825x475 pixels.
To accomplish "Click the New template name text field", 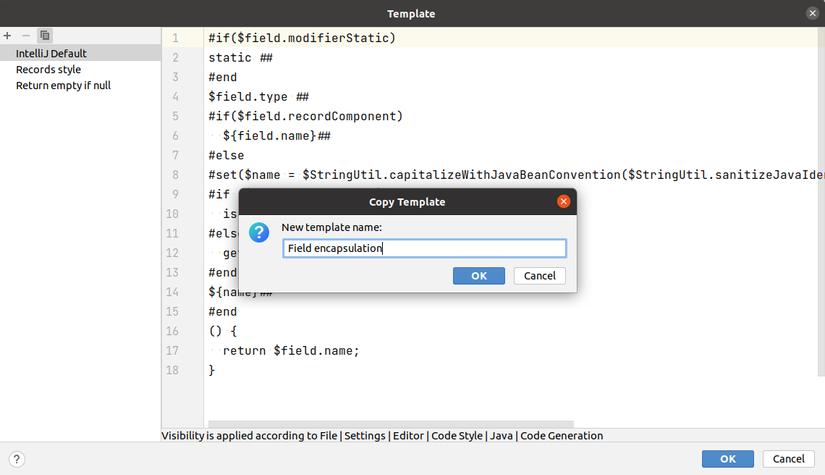I will [424, 248].
